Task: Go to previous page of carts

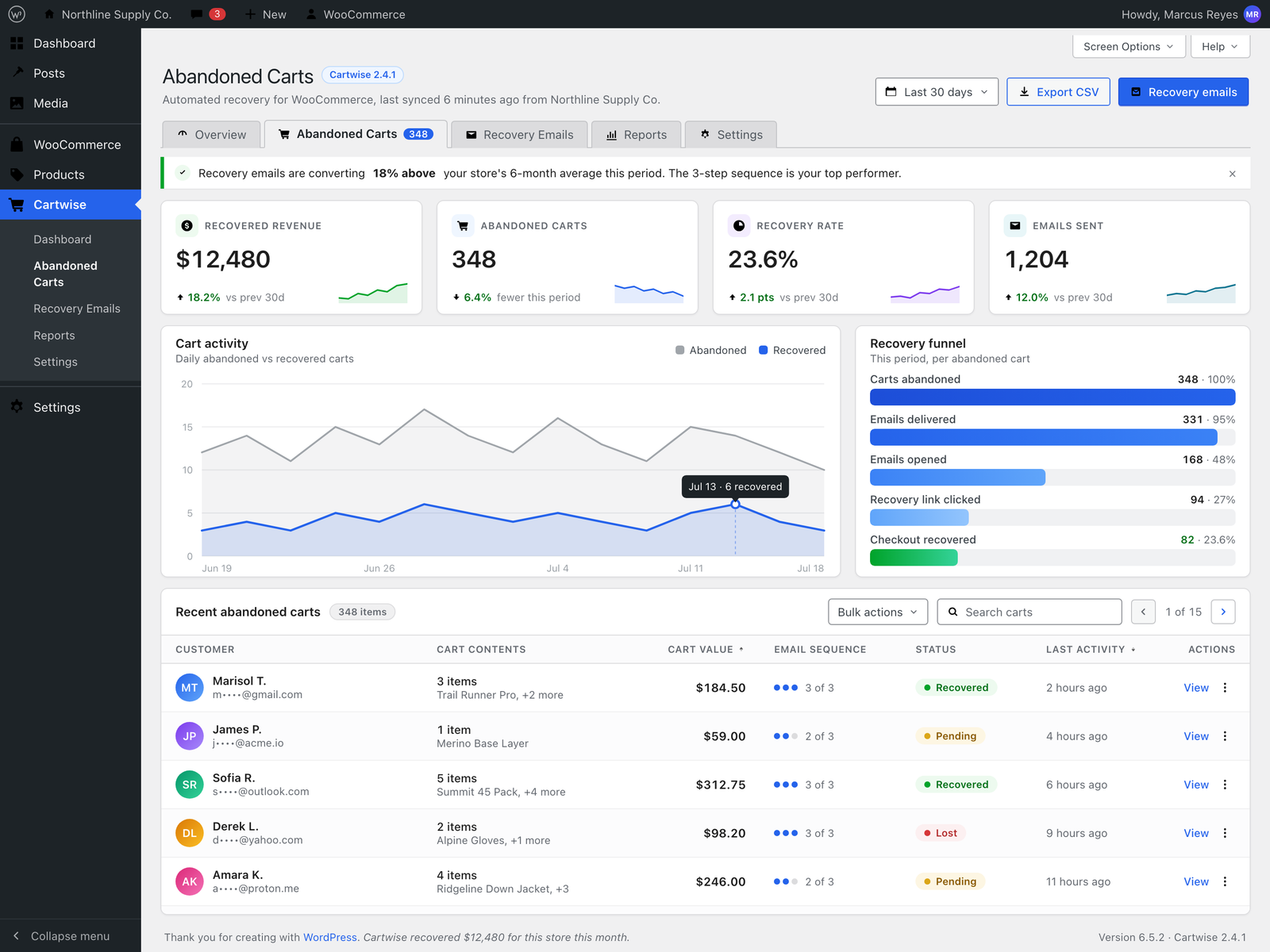Action: (x=1143, y=612)
